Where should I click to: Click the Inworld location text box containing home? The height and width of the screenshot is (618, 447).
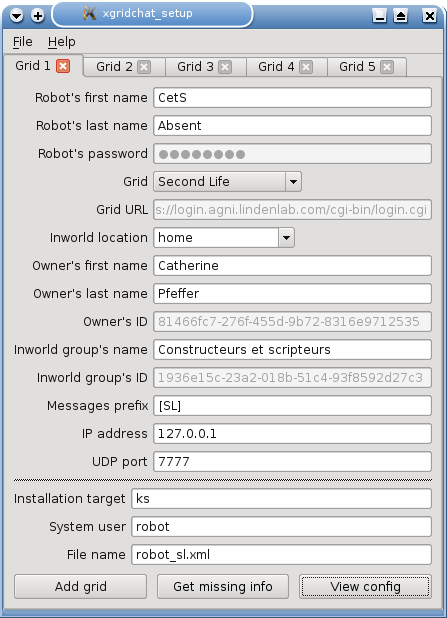(216, 238)
